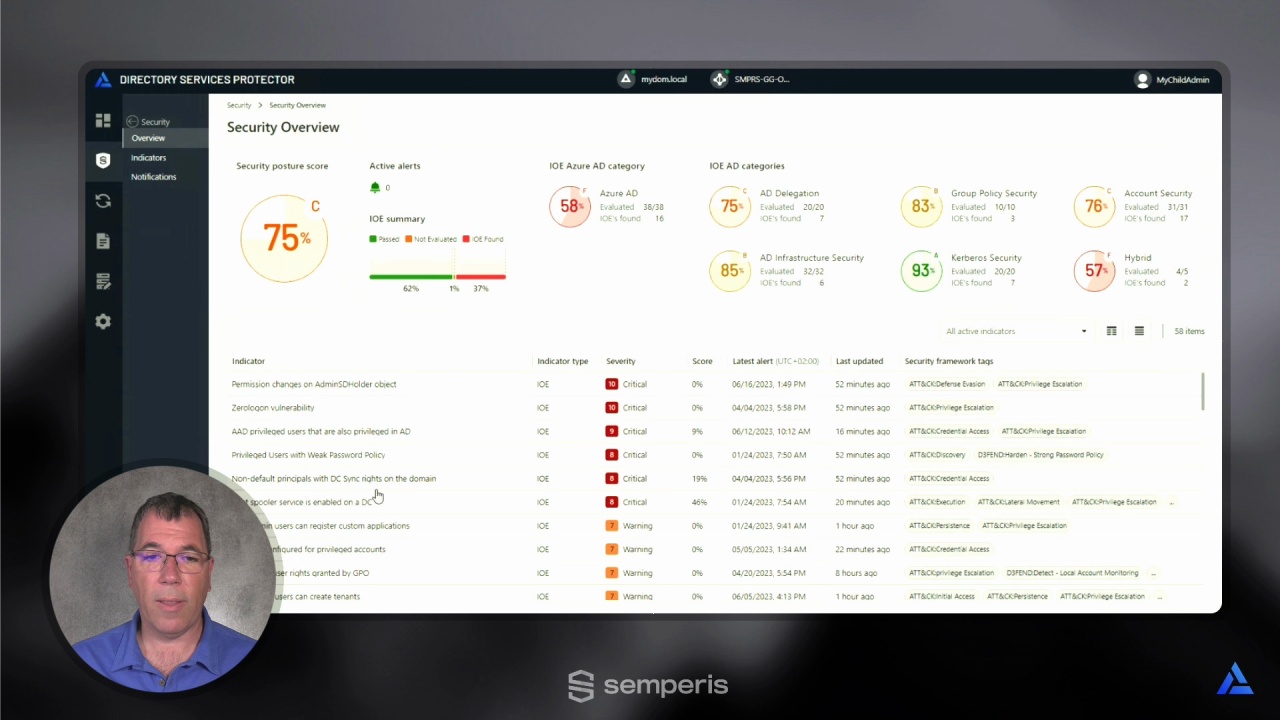Click the mydom.local domain icon

pyautogui.click(x=626, y=79)
